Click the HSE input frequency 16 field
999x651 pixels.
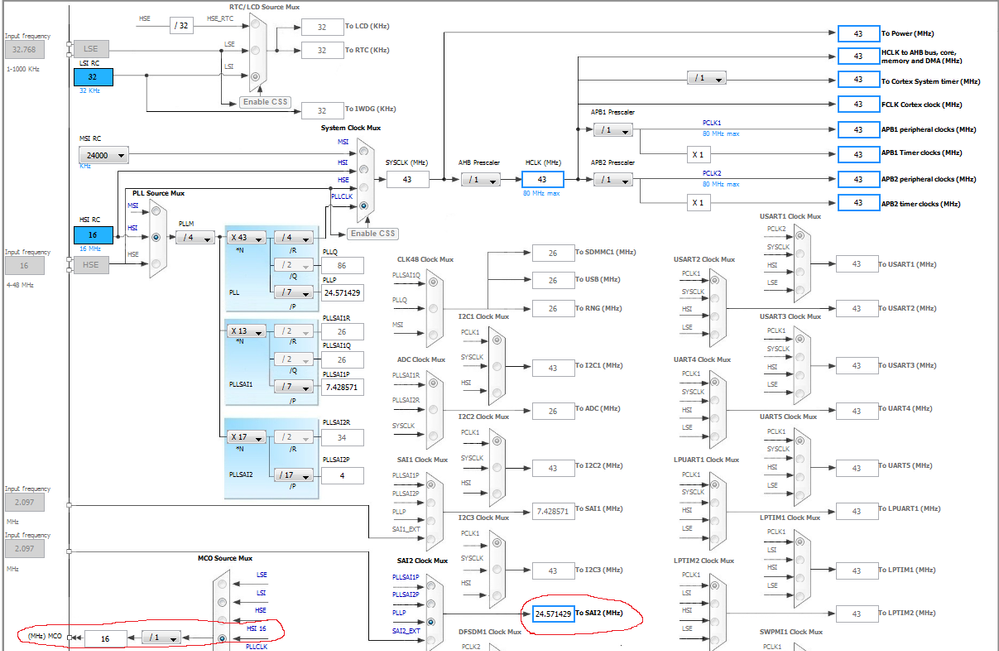click(24, 266)
